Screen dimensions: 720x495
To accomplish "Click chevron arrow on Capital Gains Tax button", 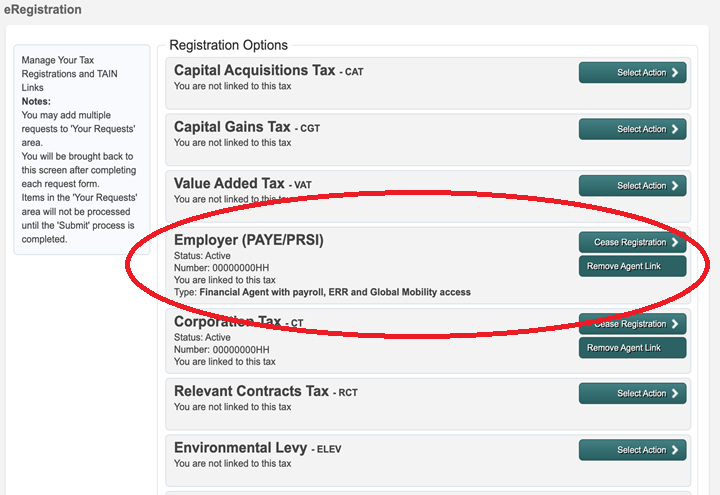I will point(675,129).
